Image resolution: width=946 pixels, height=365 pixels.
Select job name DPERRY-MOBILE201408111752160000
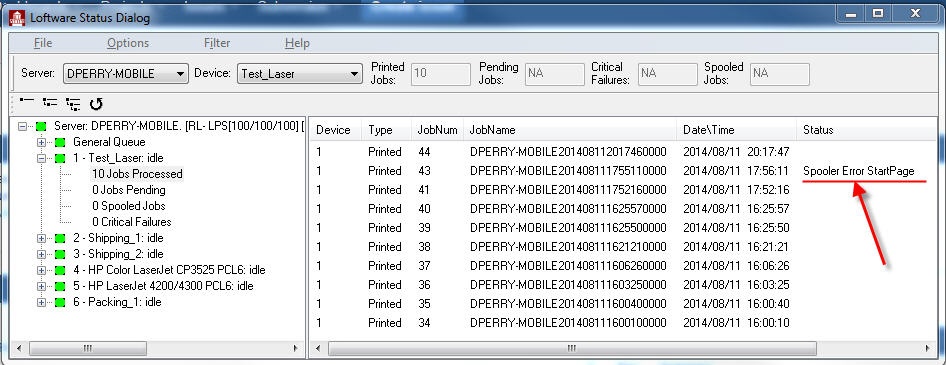coord(568,190)
